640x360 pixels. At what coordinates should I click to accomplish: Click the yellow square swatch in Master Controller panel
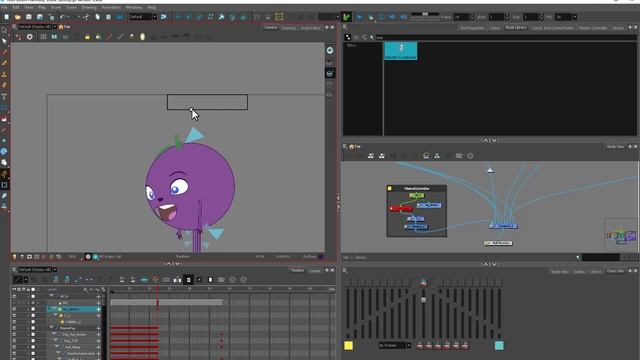tap(348, 345)
